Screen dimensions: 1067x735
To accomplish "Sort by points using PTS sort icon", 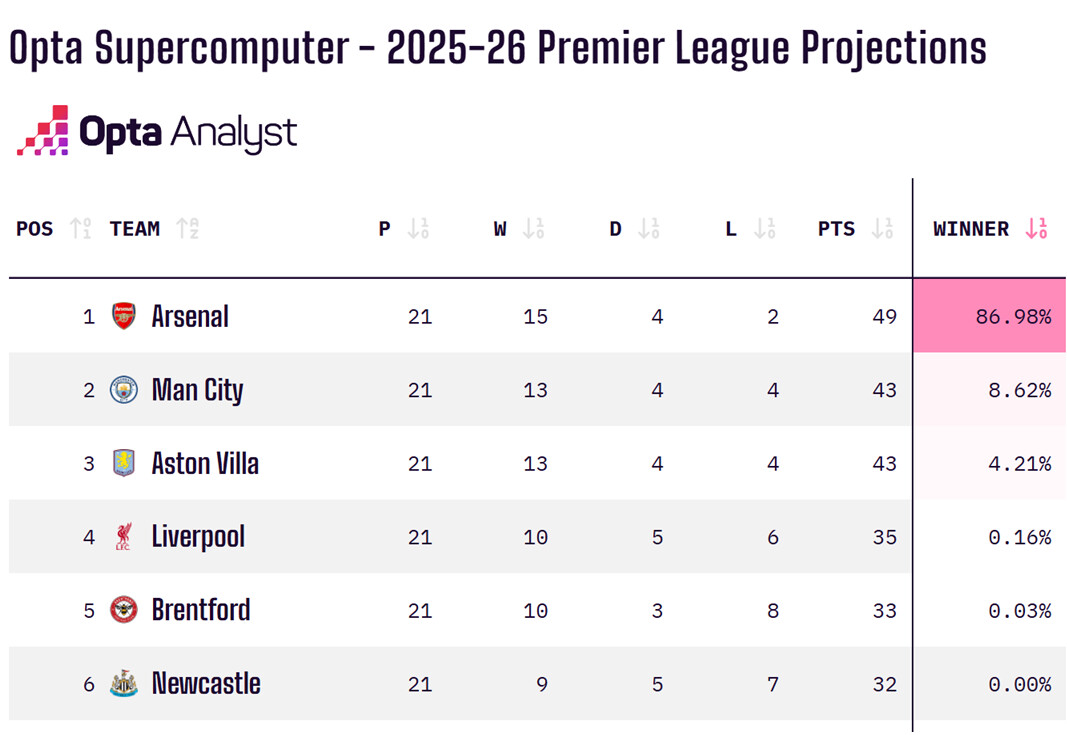I will (882, 229).
